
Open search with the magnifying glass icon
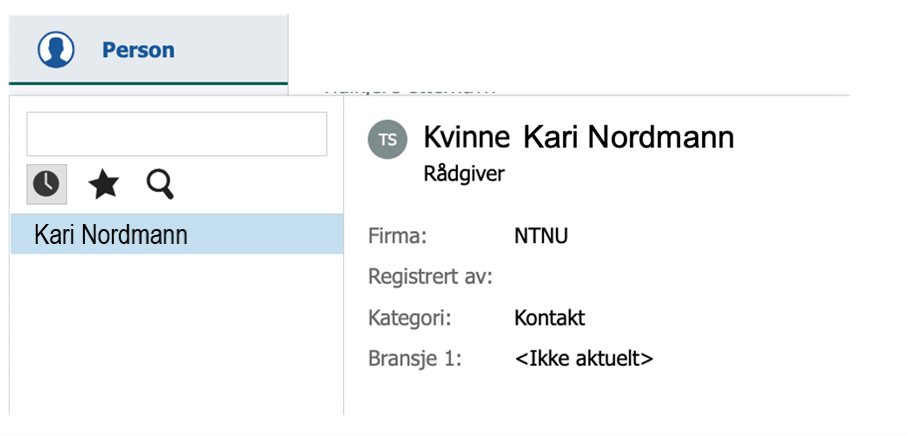point(160,185)
